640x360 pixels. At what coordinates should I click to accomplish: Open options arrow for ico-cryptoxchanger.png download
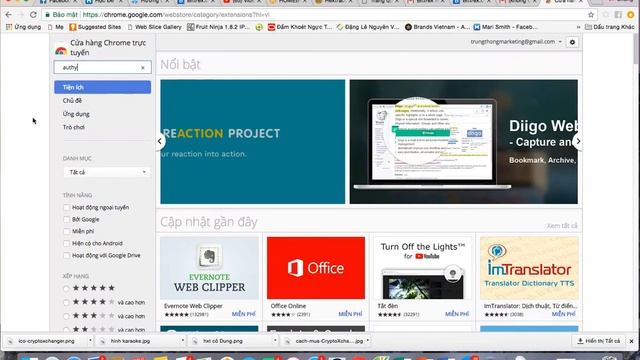90,340
